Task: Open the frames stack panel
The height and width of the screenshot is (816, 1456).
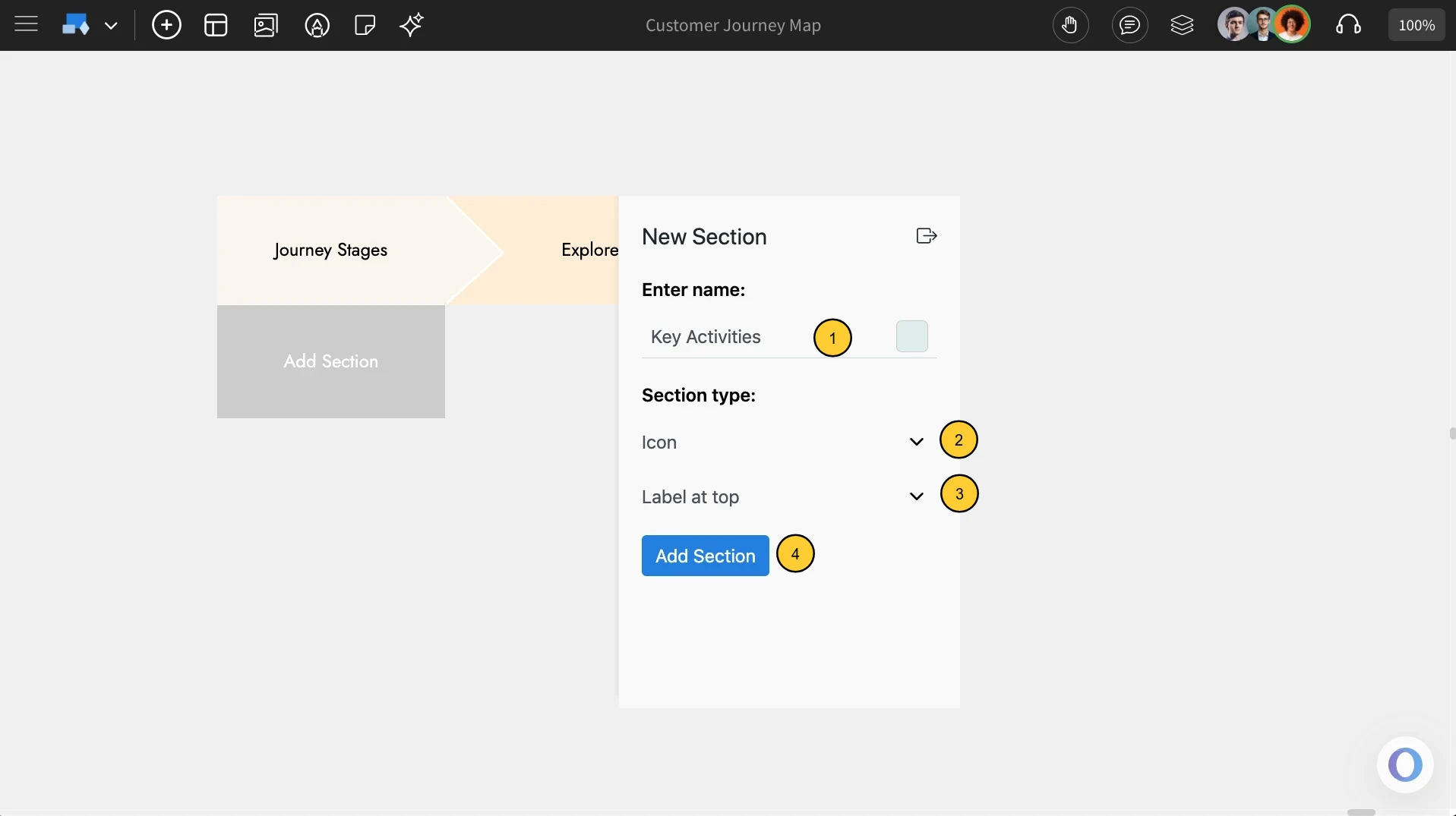Action: [x=1183, y=25]
